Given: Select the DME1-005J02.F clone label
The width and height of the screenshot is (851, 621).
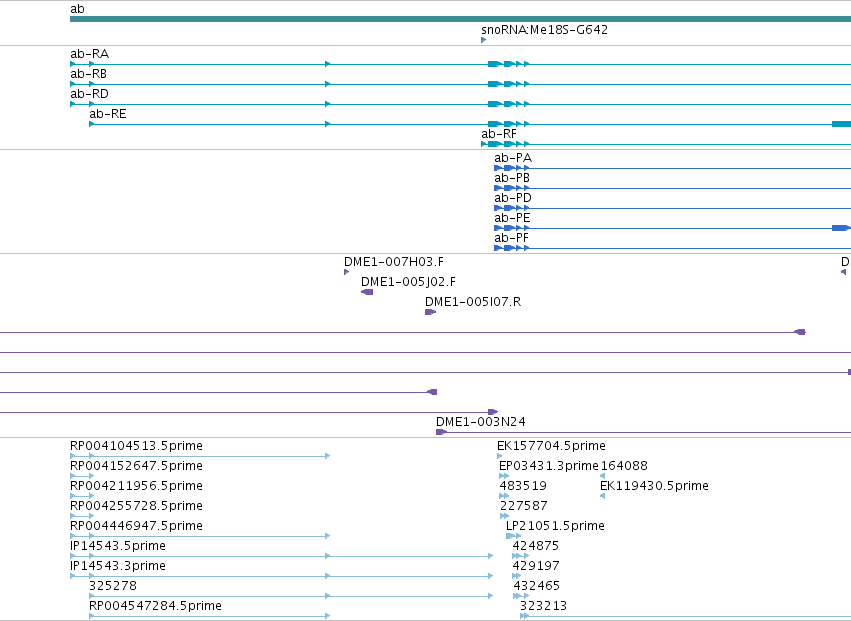Looking at the screenshot, I should 409,282.
